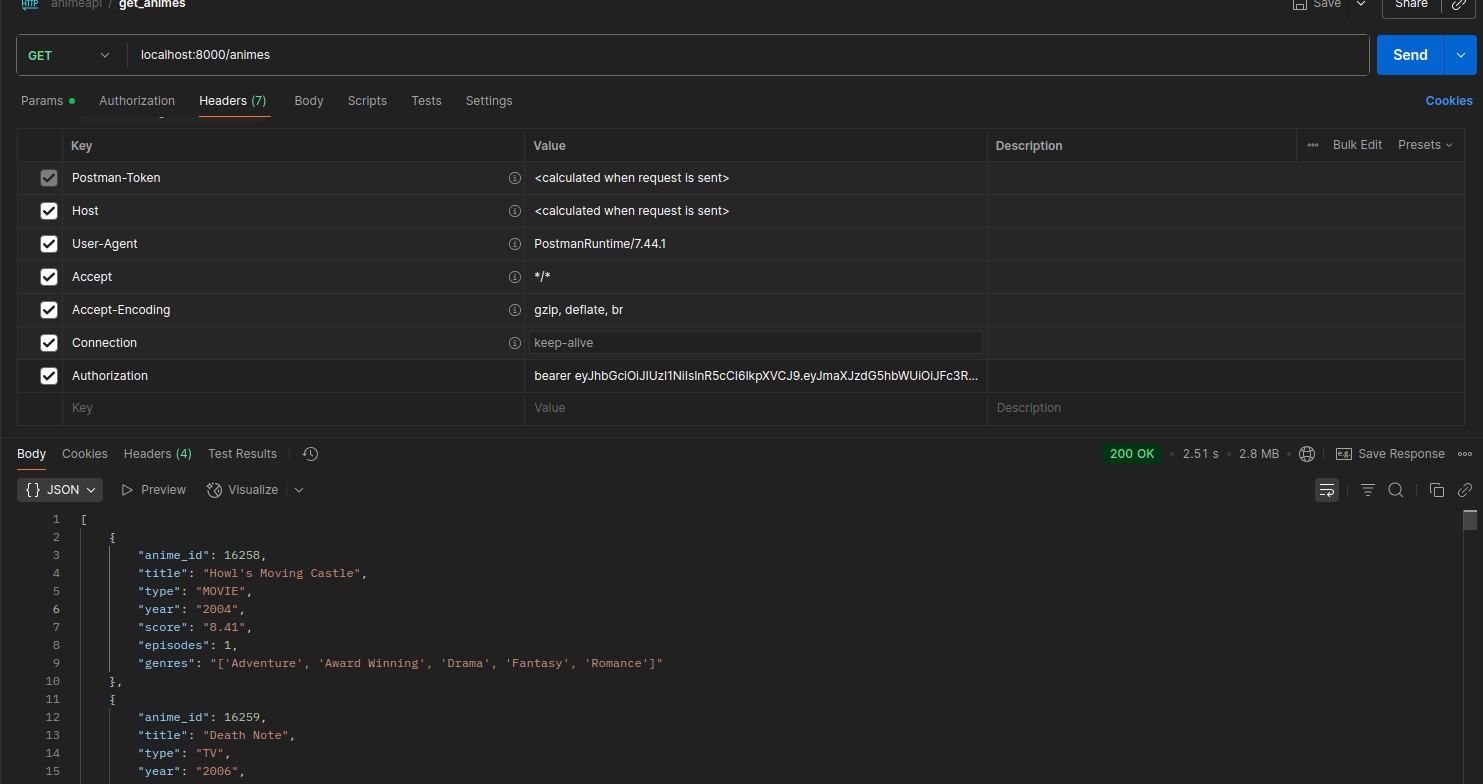Toggle the Postman-Token header checkbox
The height and width of the screenshot is (784, 1483).
pos(48,178)
